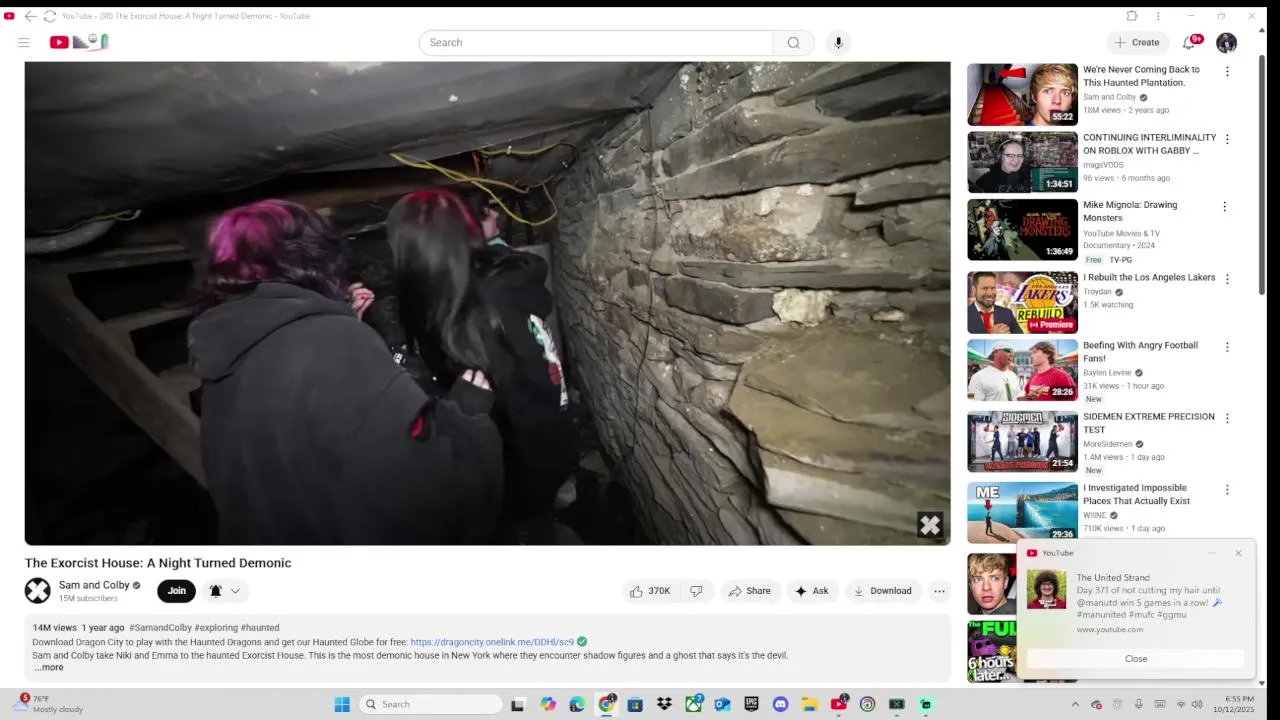The image size is (1280, 720).
Task: Click the Windows taskbar search box
Action: pos(430,704)
